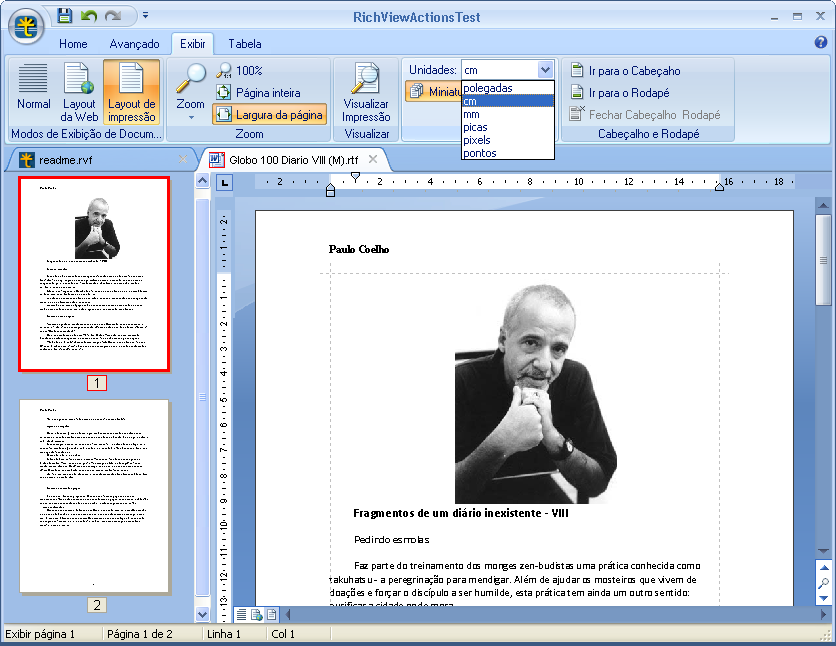Click the undo arrow in title bar
Screen dimensions: 836x646
coord(90,15)
